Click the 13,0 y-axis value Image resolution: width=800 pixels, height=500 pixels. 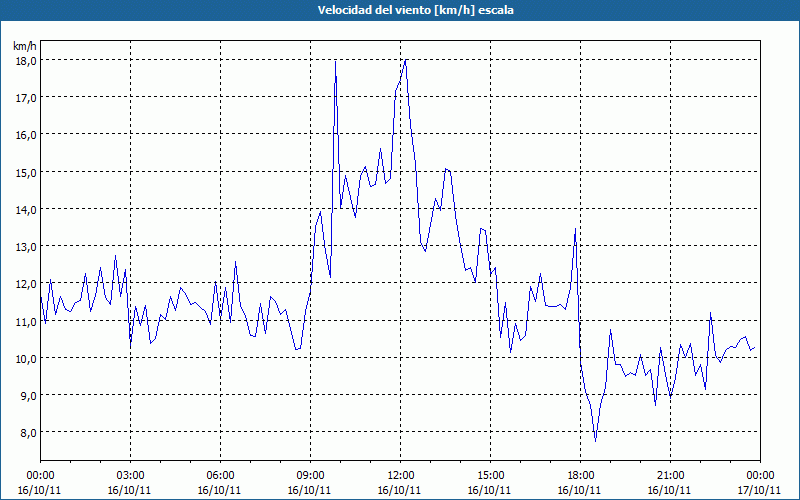pos(25,247)
